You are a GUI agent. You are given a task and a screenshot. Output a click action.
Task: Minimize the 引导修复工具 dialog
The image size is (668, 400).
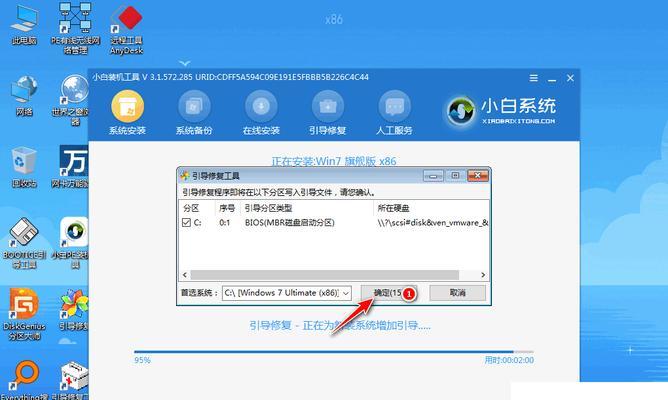click(x=433, y=176)
